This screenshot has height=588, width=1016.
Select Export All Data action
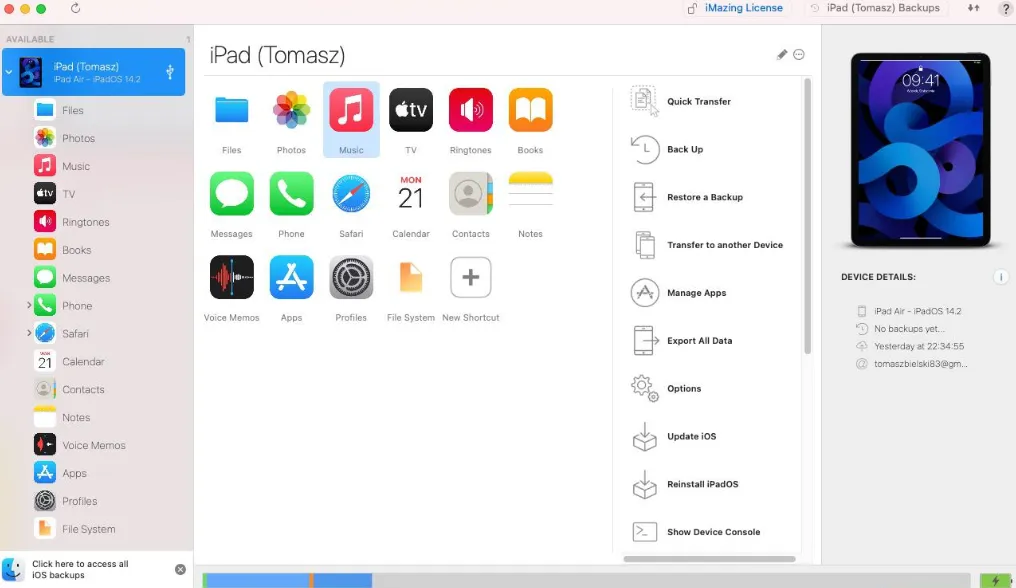pyautogui.click(x=682, y=340)
